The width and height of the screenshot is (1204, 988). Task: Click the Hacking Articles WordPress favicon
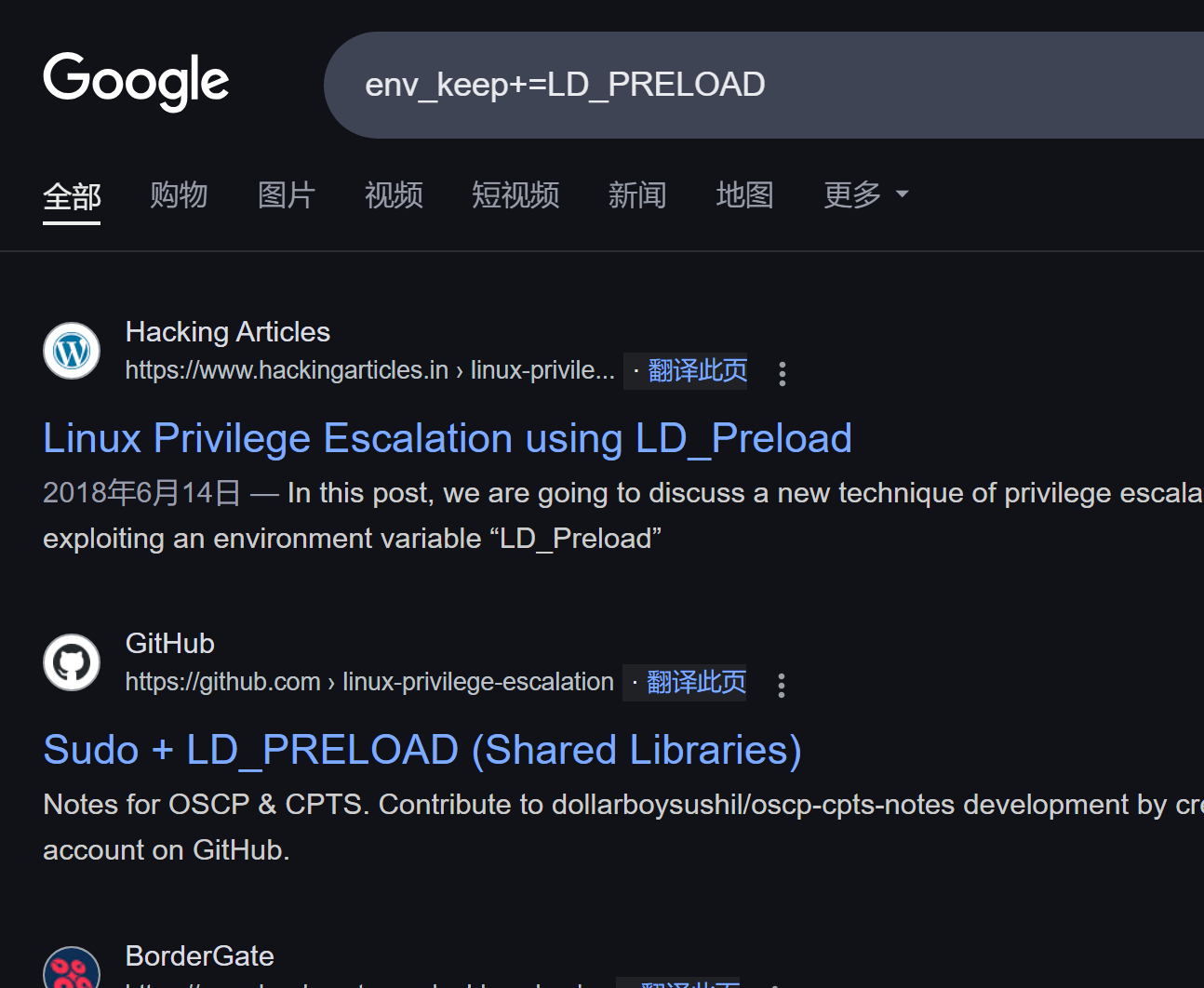[x=72, y=351]
